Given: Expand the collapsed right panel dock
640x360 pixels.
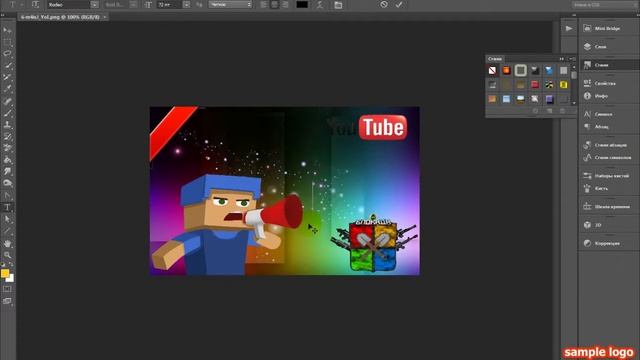Looking at the screenshot, I should coord(574,15).
